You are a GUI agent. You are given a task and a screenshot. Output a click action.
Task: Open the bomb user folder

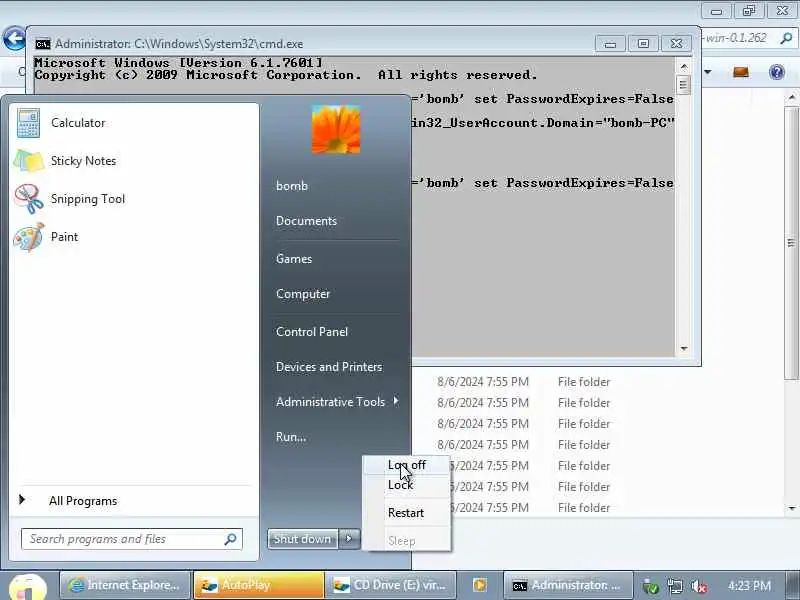click(292, 186)
